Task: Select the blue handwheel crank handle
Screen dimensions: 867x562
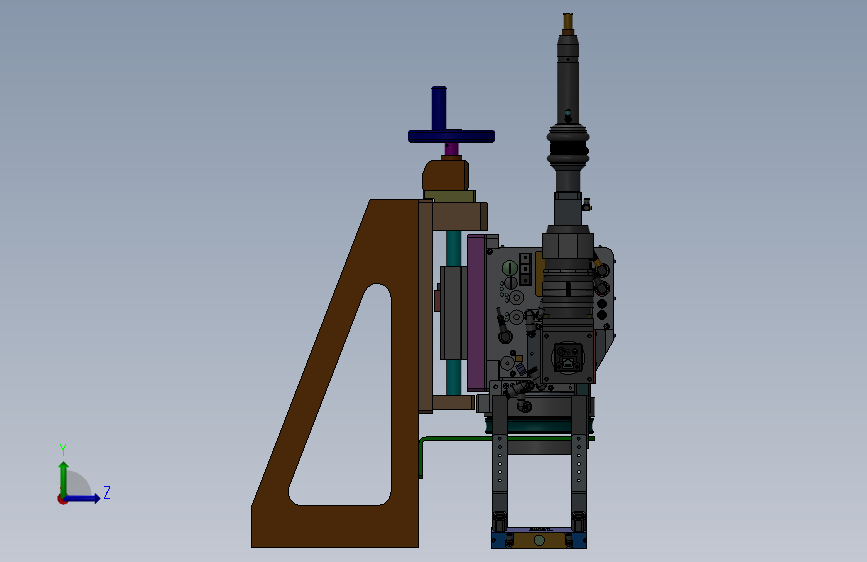Action: [x=439, y=108]
